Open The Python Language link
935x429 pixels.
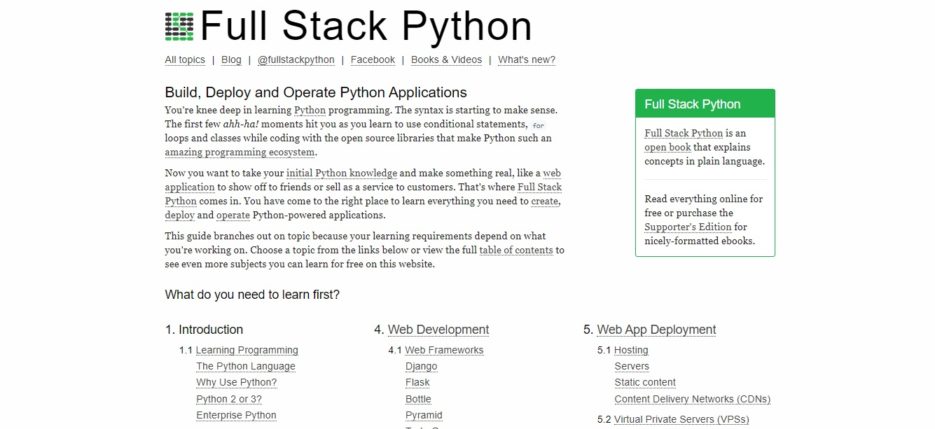246,366
